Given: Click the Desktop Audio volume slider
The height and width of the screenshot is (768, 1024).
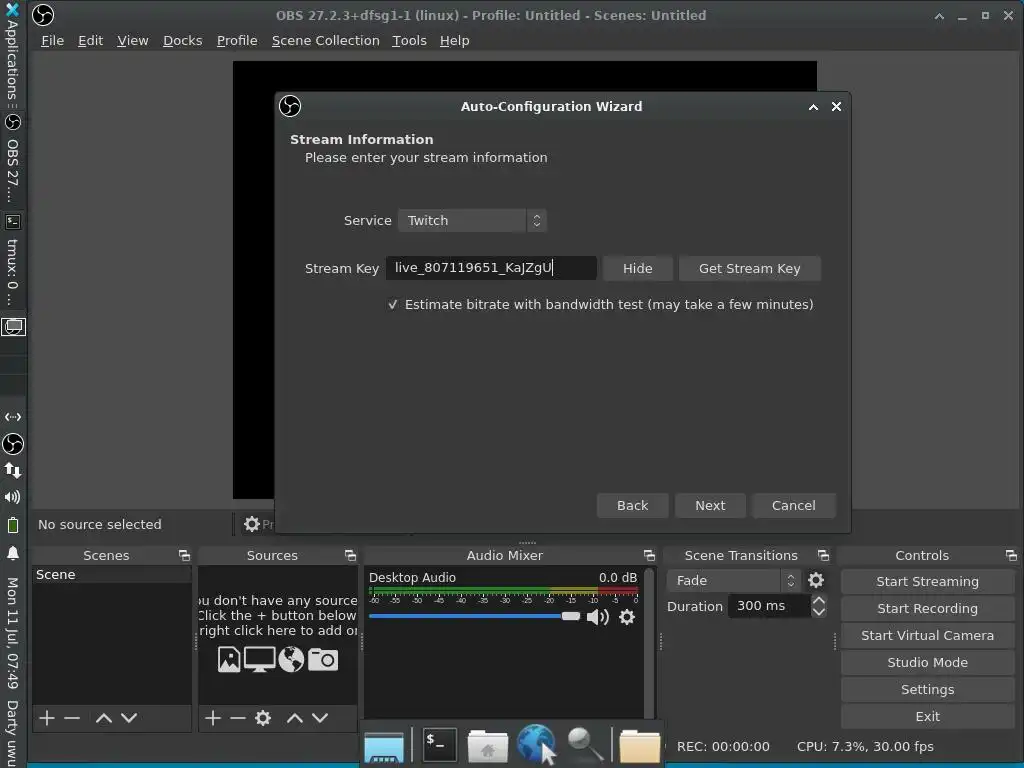Looking at the screenshot, I should coord(474,616).
